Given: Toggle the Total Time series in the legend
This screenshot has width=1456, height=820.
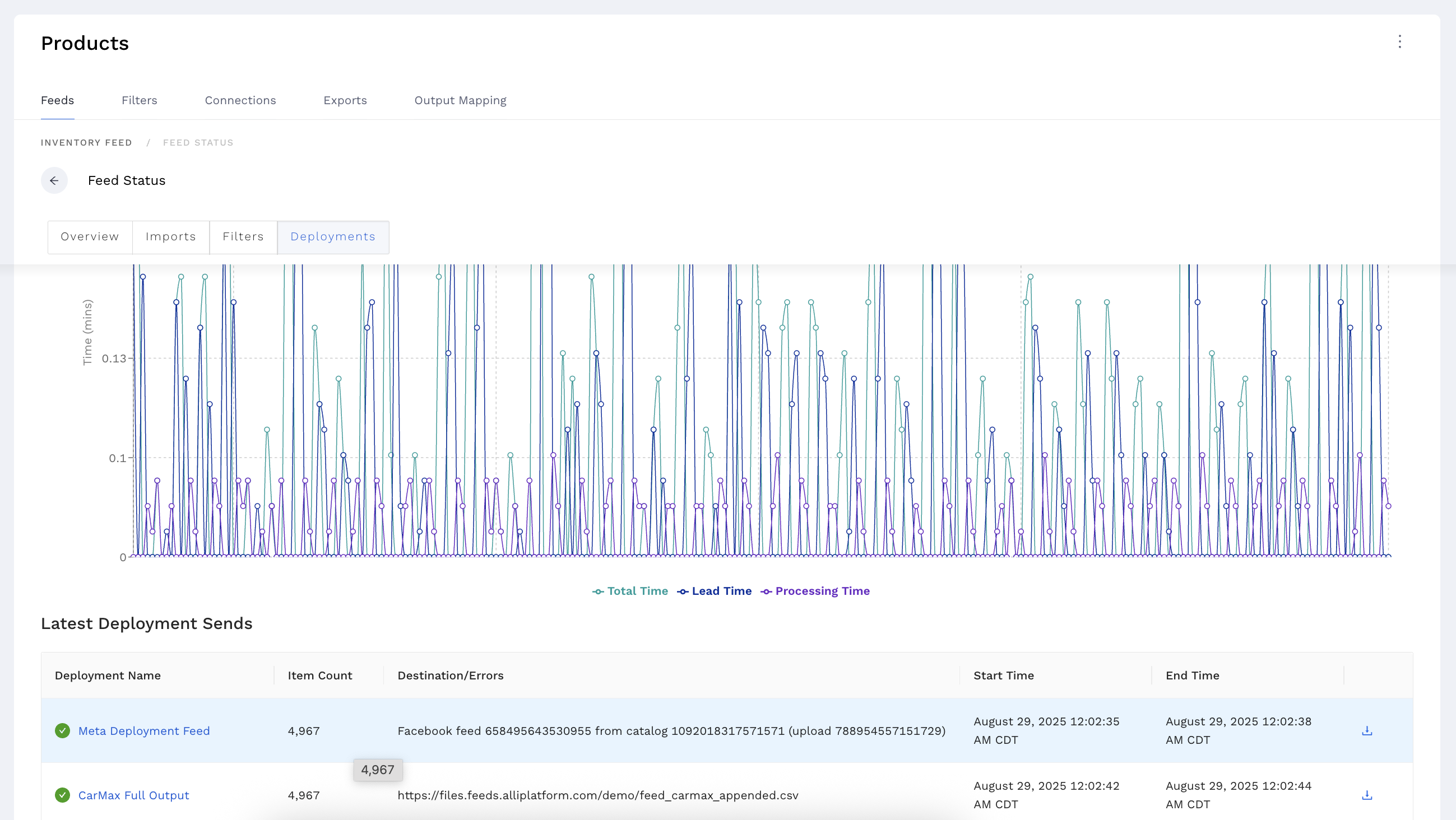Looking at the screenshot, I should click(x=630, y=591).
